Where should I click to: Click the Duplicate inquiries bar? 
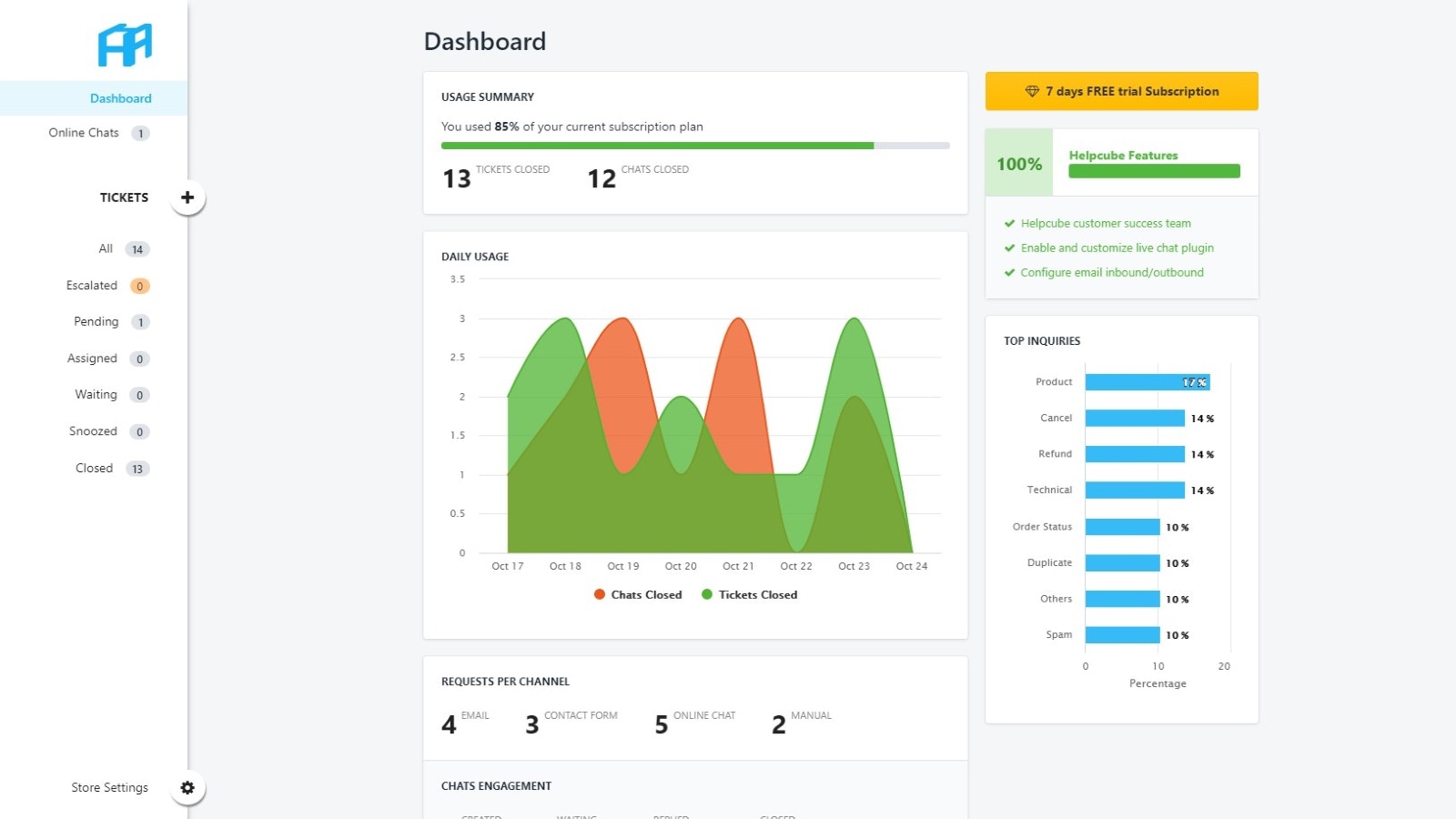click(x=1123, y=563)
